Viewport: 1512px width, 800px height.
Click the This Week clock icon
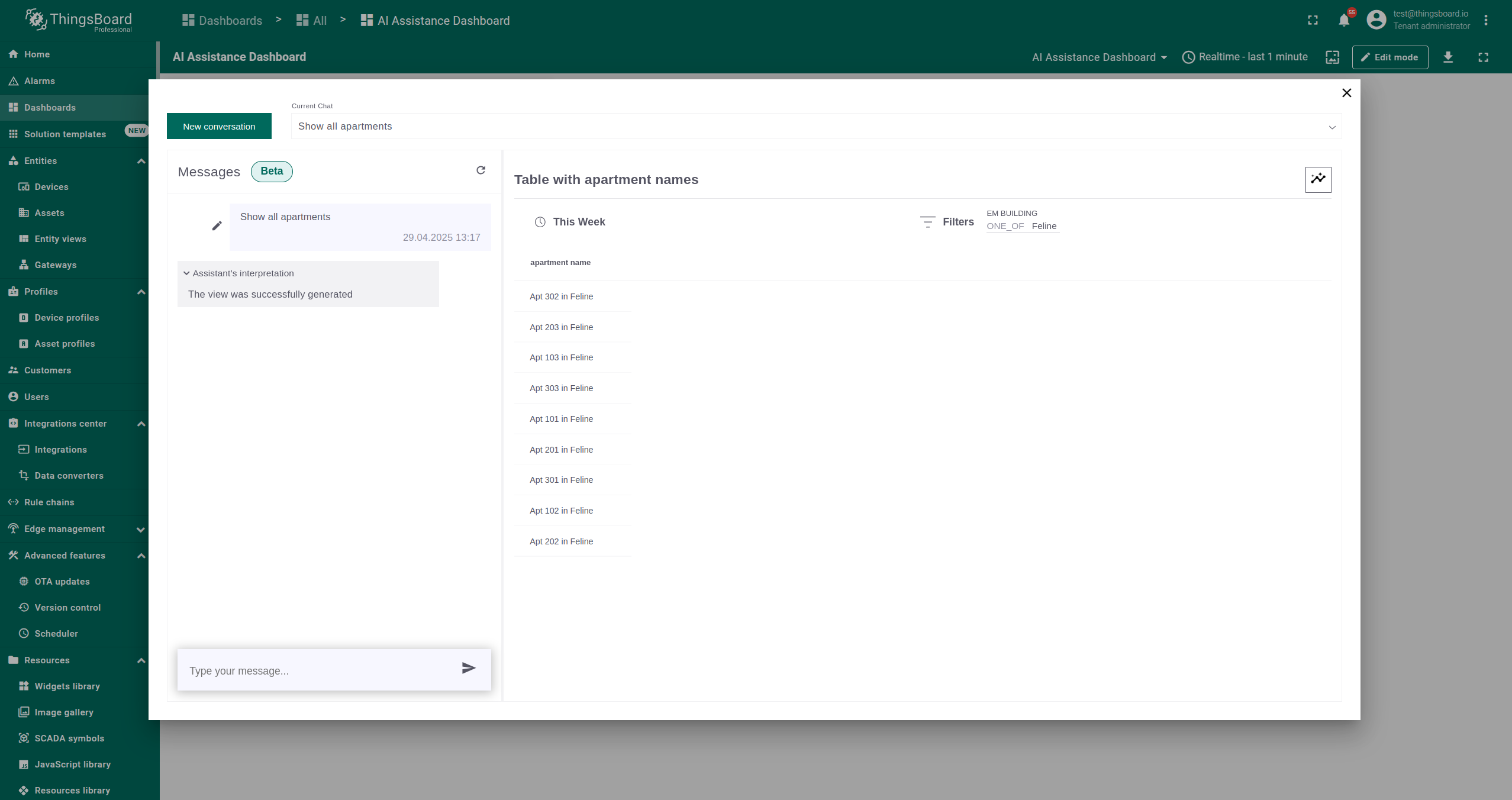(x=540, y=222)
